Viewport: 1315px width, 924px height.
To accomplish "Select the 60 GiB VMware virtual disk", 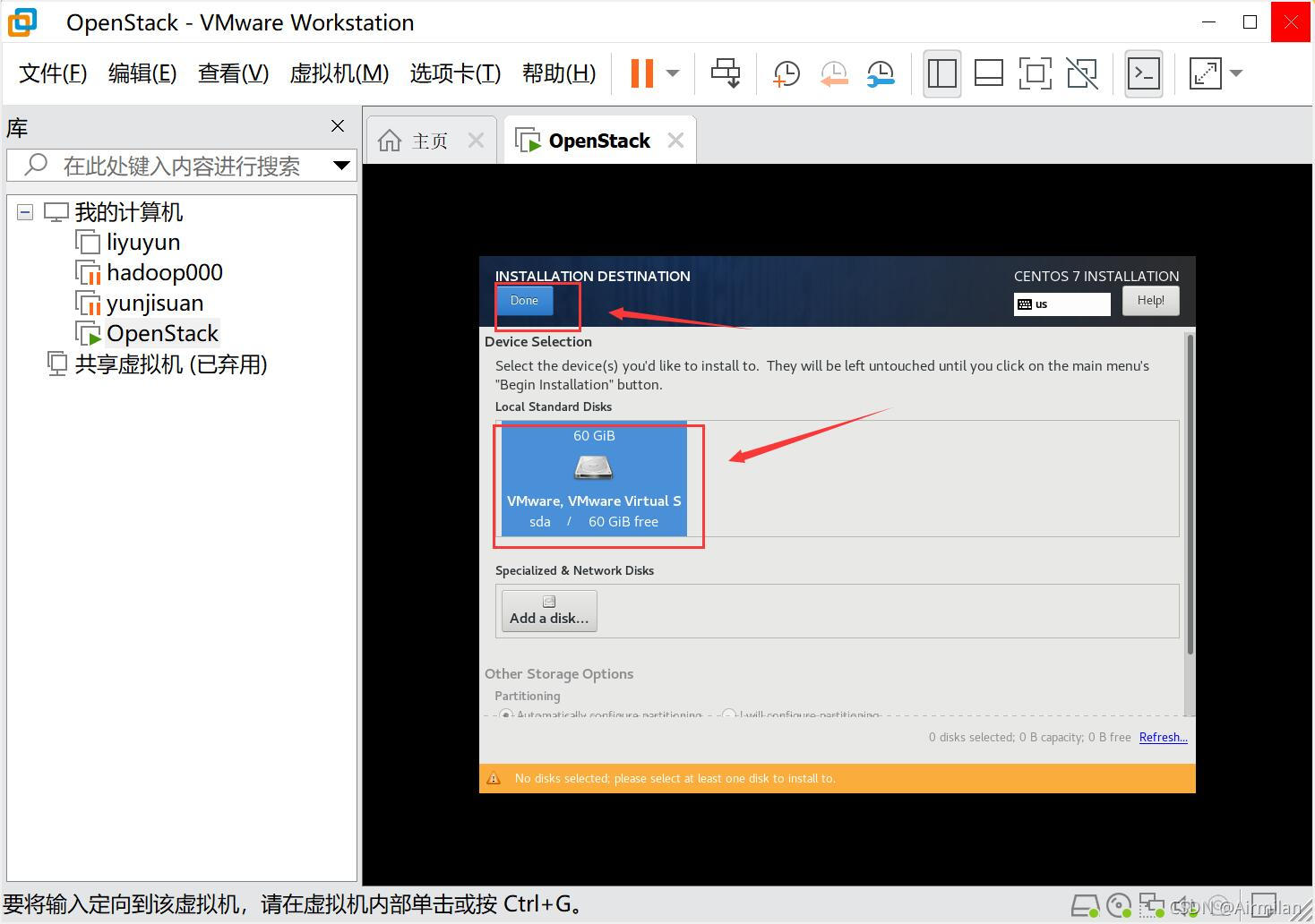I will coord(594,479).
